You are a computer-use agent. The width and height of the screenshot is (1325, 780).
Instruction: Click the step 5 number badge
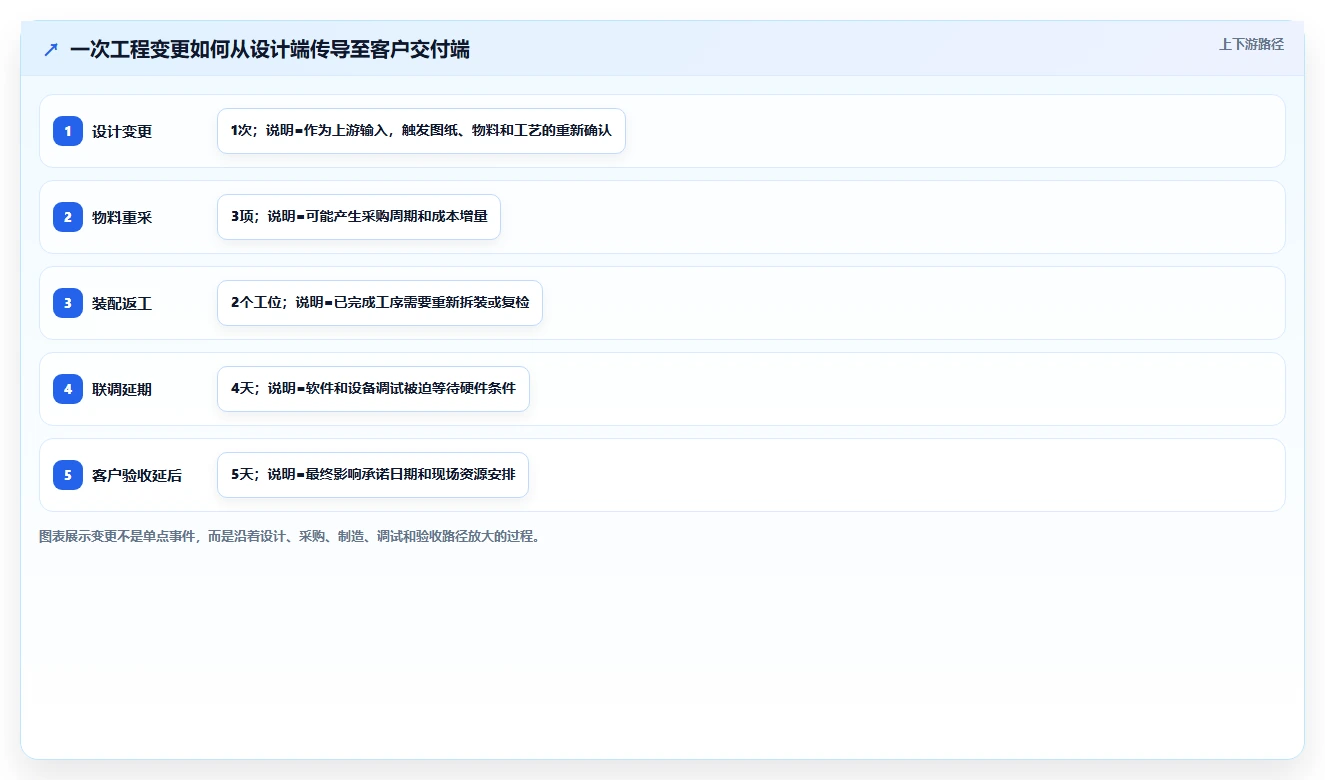[68, 475]
